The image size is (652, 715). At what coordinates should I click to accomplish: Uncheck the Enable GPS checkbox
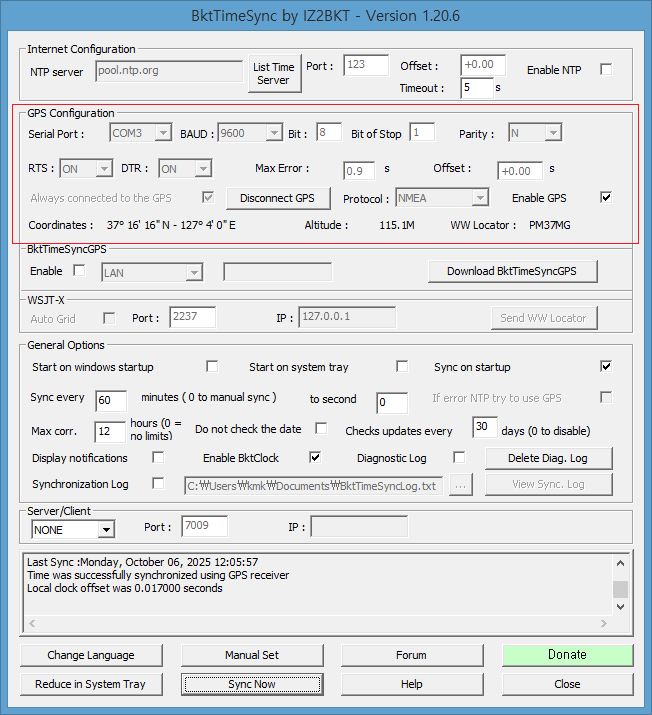[605, 197]
